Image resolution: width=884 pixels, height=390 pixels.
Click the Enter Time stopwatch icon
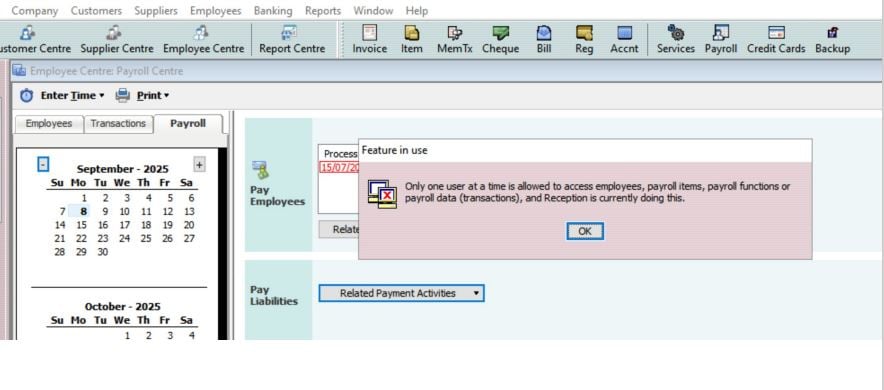26,96
